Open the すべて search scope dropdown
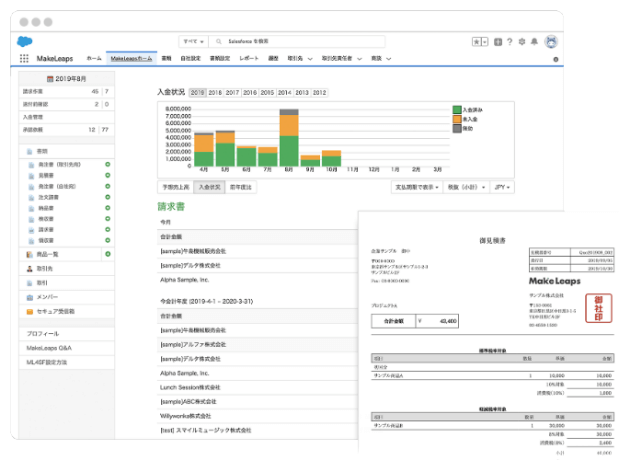619x460 pixels. tap(193, 41)
